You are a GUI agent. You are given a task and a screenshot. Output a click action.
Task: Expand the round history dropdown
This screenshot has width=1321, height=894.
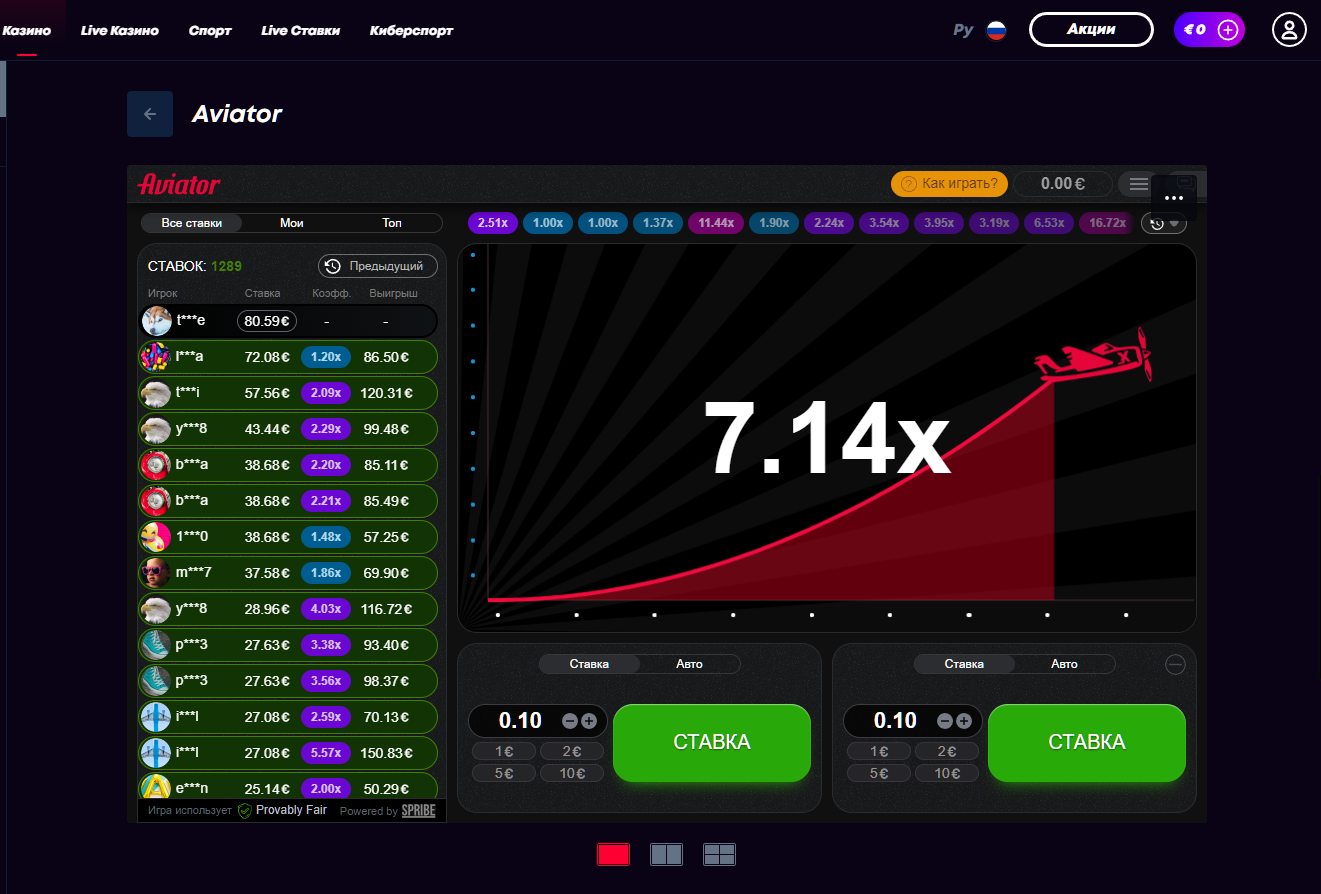pyautogui.click(x=1164, y=223)
